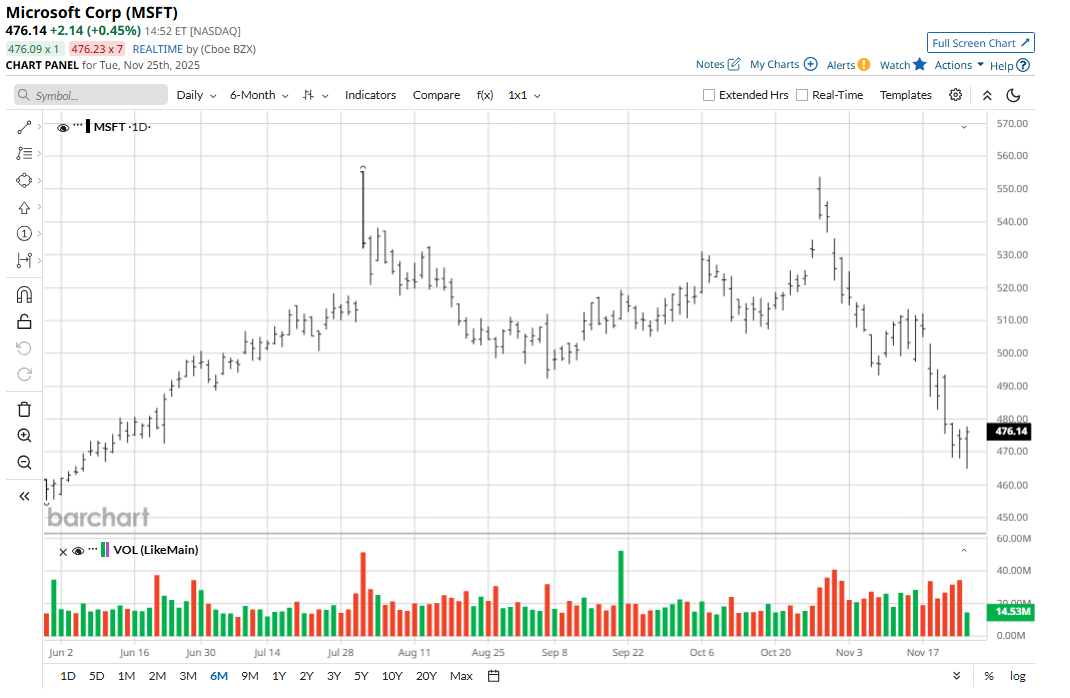
Task: Click the 476.14 current price label
Action: click(1011, 431)
